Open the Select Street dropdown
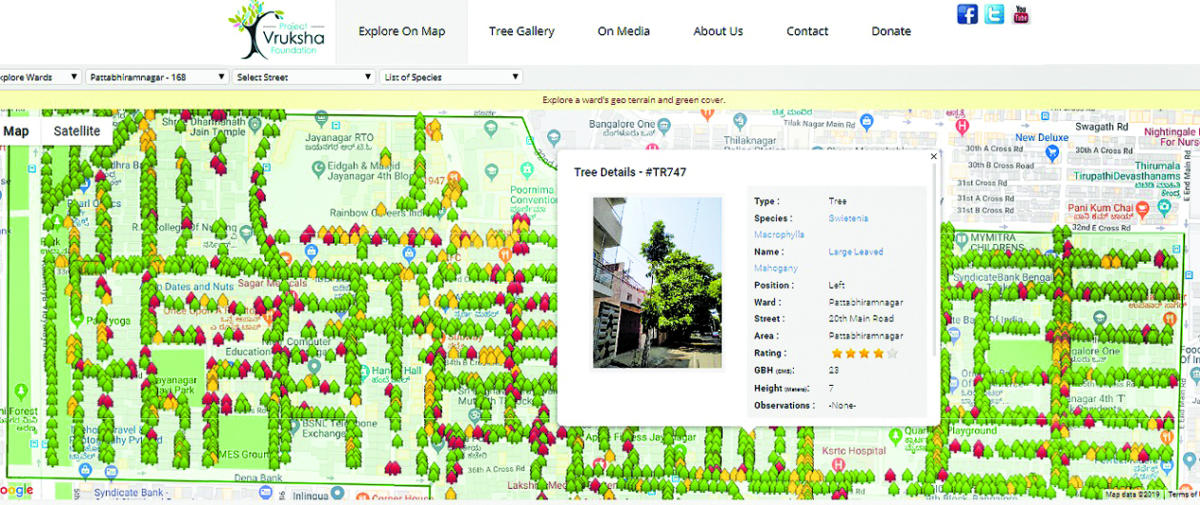Viewport: 1200px width, 505px height. [x=304, y=77]
